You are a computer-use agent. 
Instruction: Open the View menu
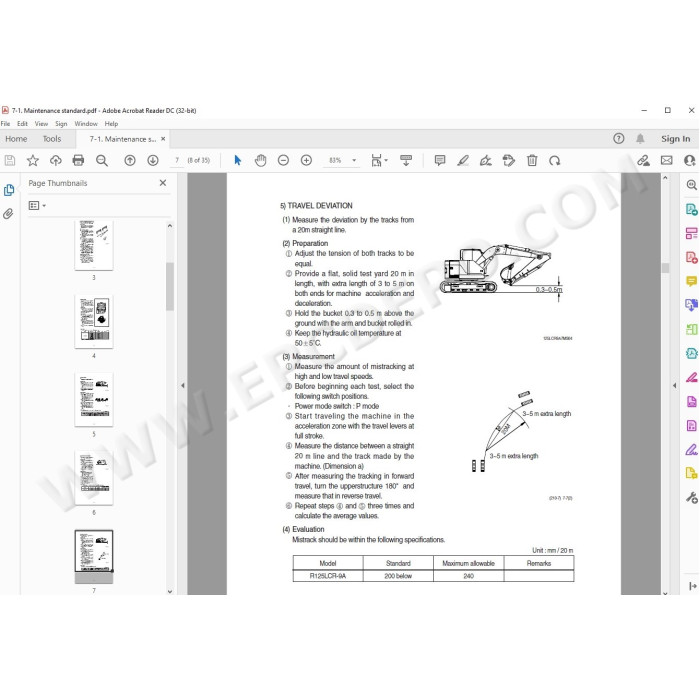[41, 124]
